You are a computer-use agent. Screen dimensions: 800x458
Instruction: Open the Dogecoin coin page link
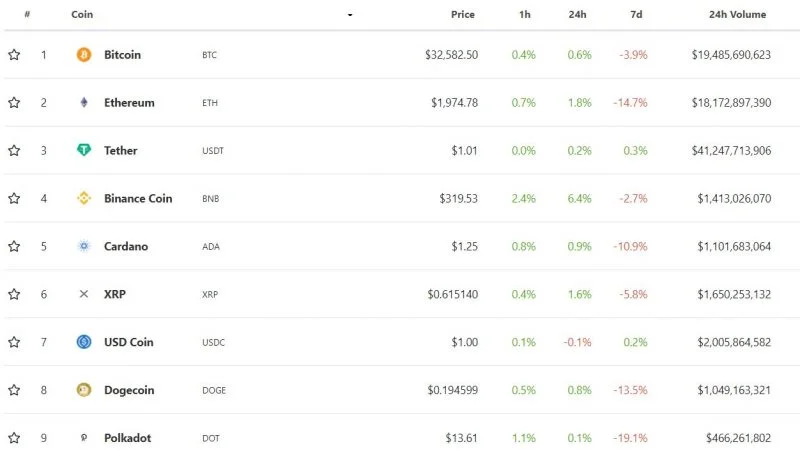pos(129,390)
